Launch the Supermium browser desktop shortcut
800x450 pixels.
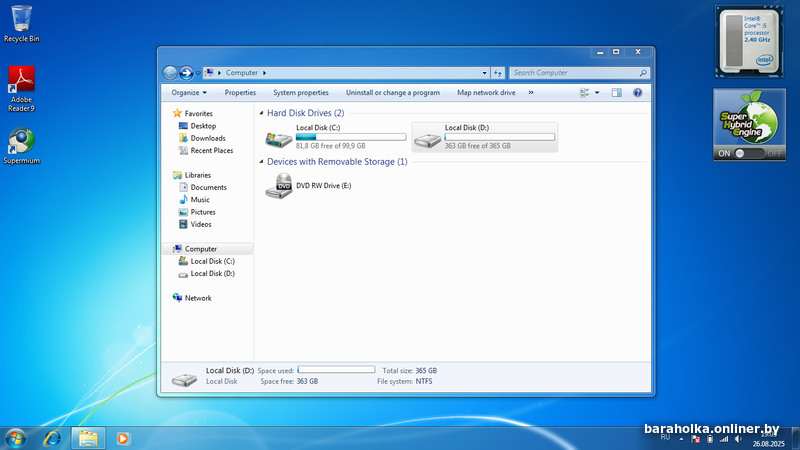[21, 146]
